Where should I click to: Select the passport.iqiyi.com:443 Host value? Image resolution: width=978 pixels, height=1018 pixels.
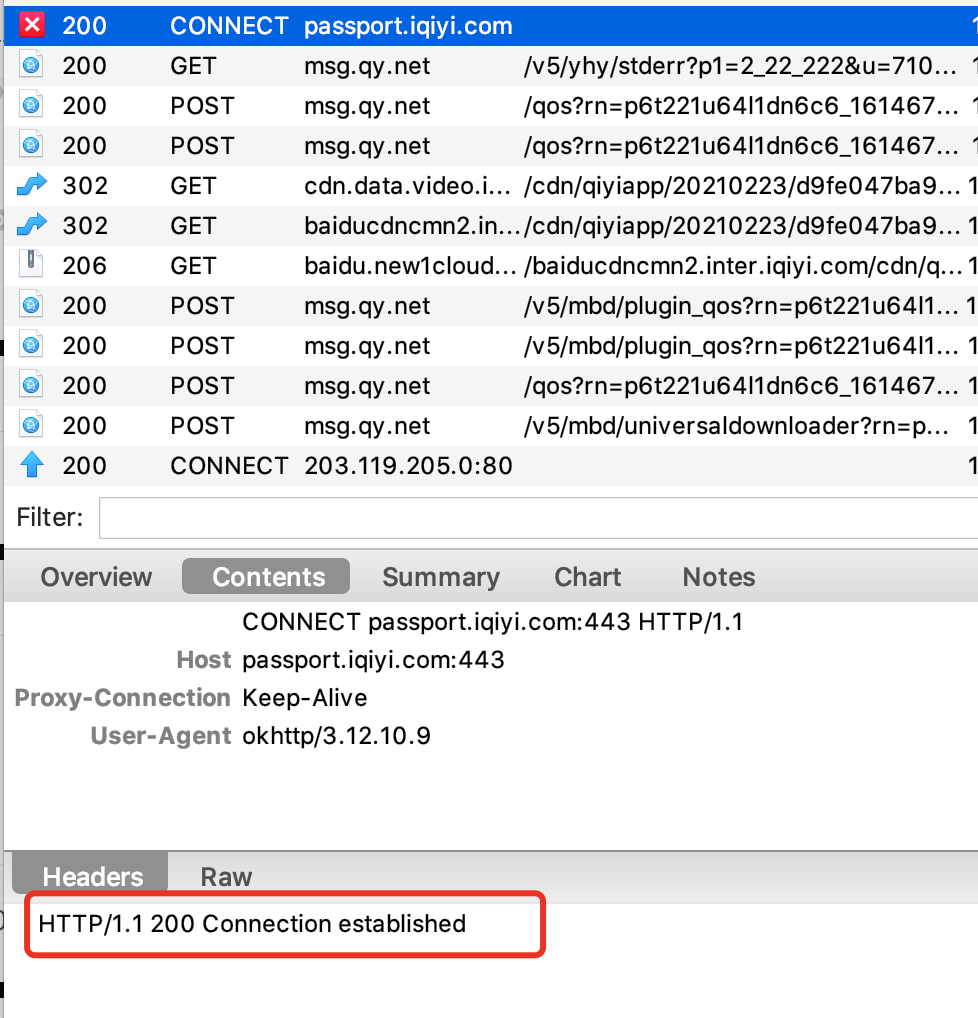point(373,660)
